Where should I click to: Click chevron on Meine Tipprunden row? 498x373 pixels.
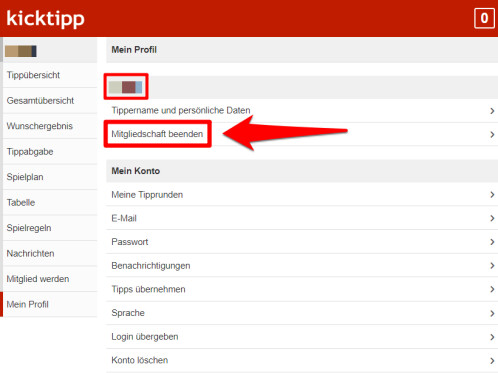[x=492, y=195]
